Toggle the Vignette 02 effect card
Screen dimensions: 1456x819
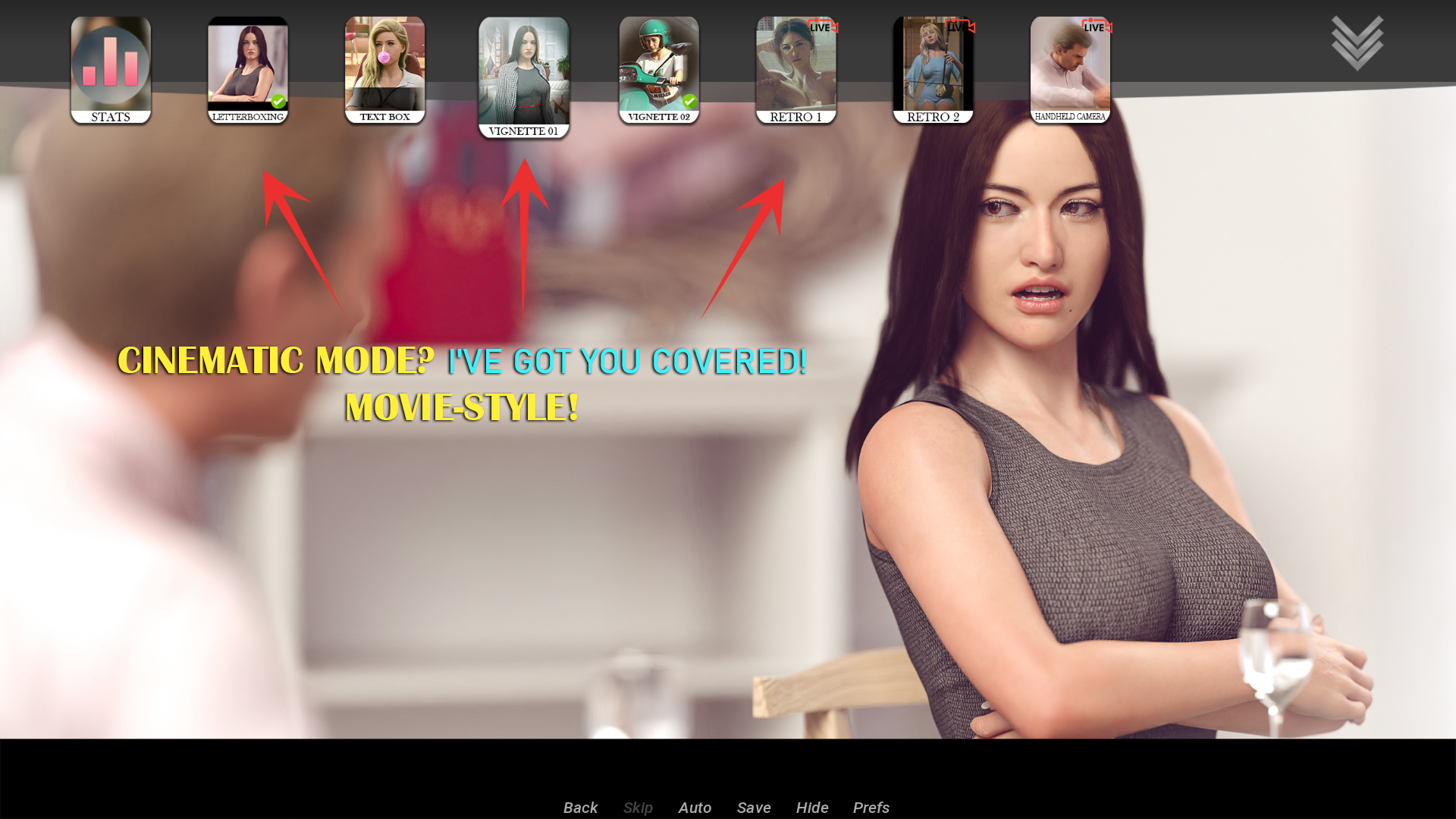point(659,70)
